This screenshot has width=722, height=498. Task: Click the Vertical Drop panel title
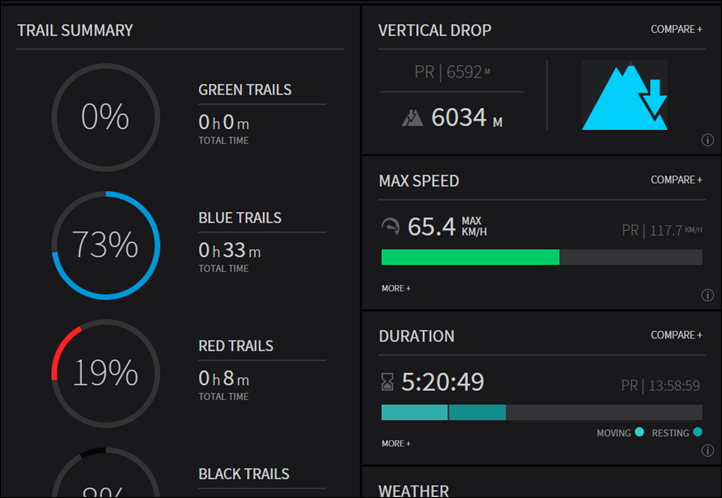[435, 30]
